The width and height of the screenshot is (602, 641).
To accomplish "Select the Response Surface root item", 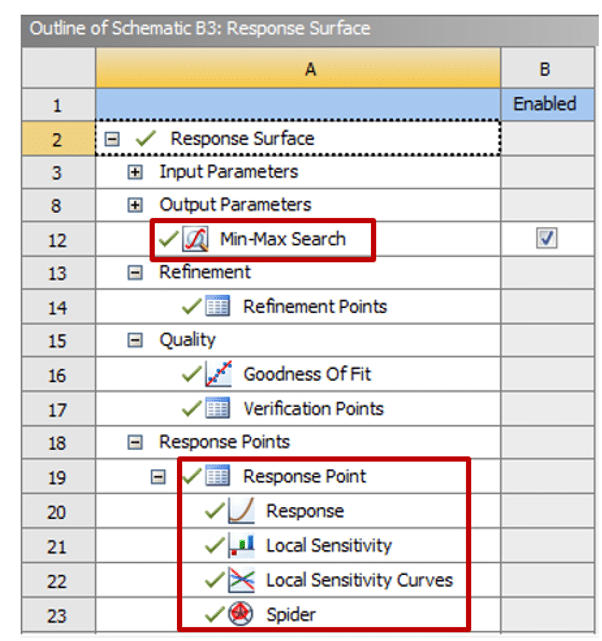I will [x=241, y=139].
